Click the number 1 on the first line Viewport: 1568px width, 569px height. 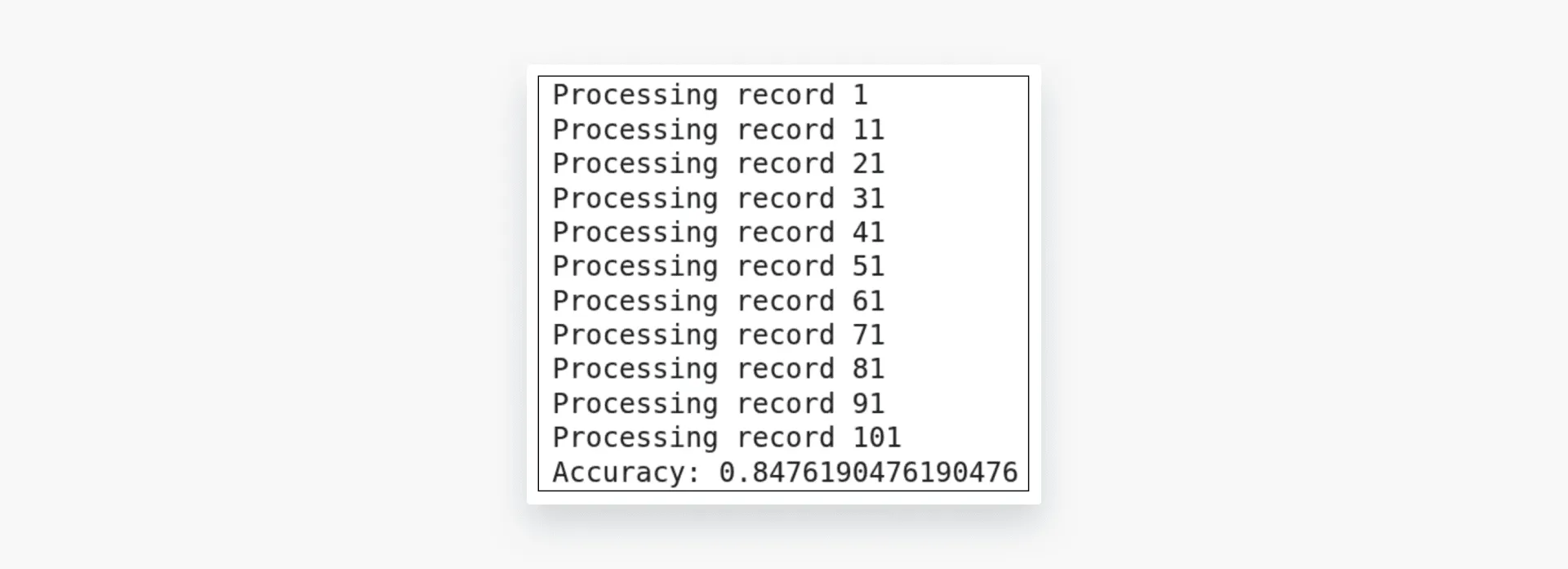860,96
